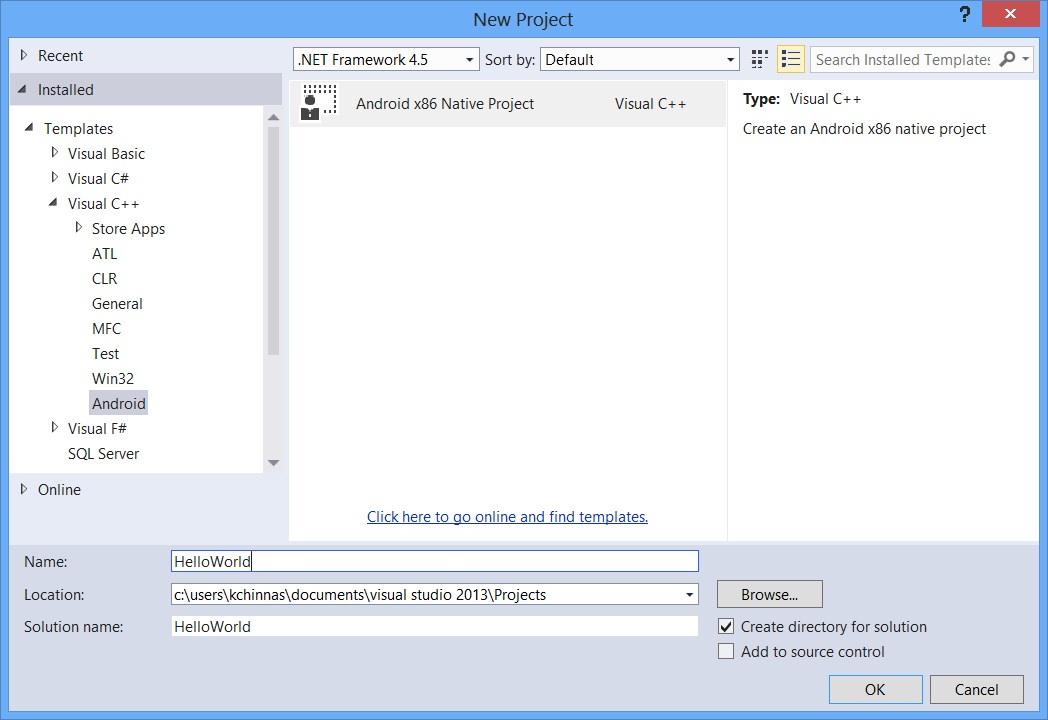Viewport: 1048px width, 720px height.
Task: Open the Sort by dropdown
Action: (x=639, y=60)
